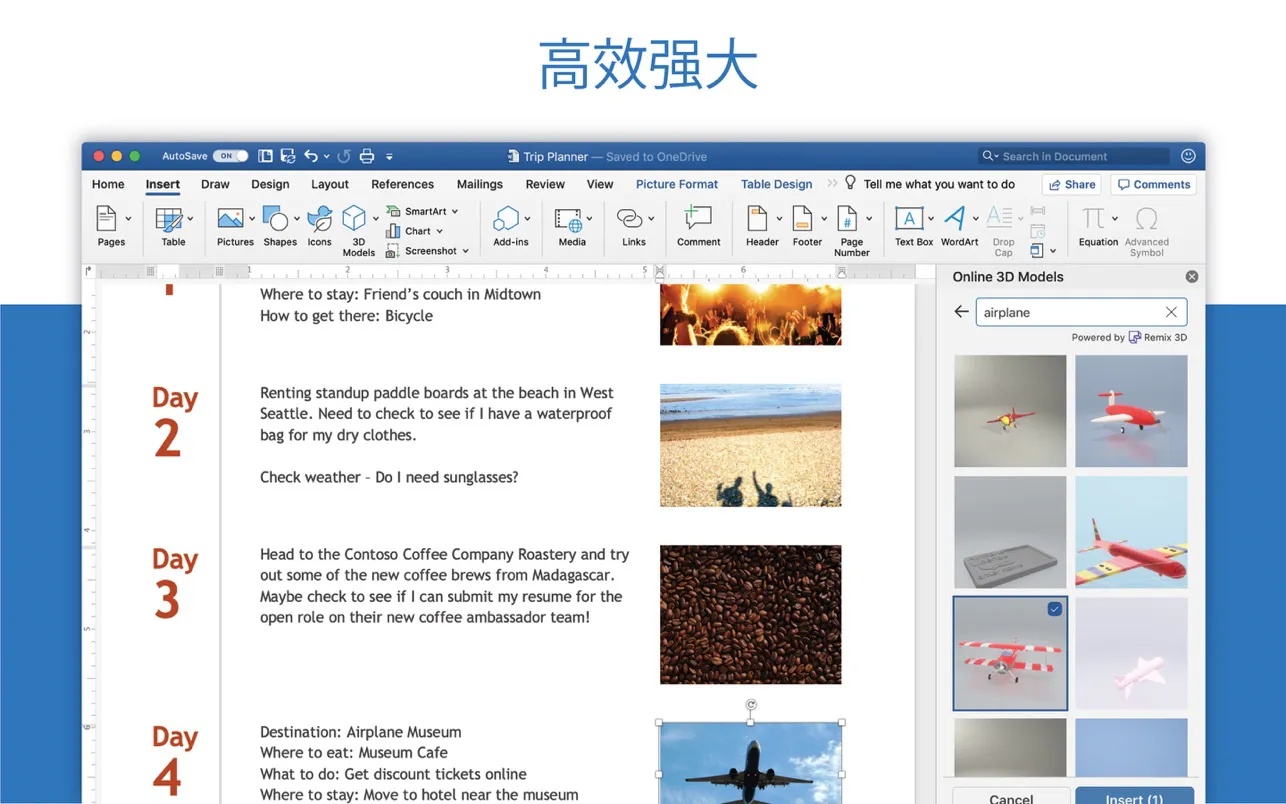Image resolution: width=1286 pixels, height=804 pixels.
Task: Switch to the Mailings ribbon tab
Action: [479, 184]
